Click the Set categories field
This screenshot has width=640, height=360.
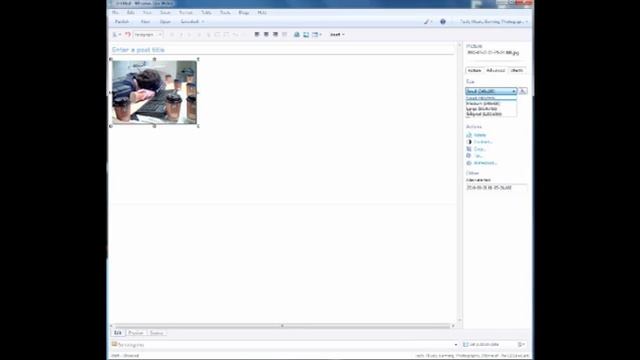[284, 345]
